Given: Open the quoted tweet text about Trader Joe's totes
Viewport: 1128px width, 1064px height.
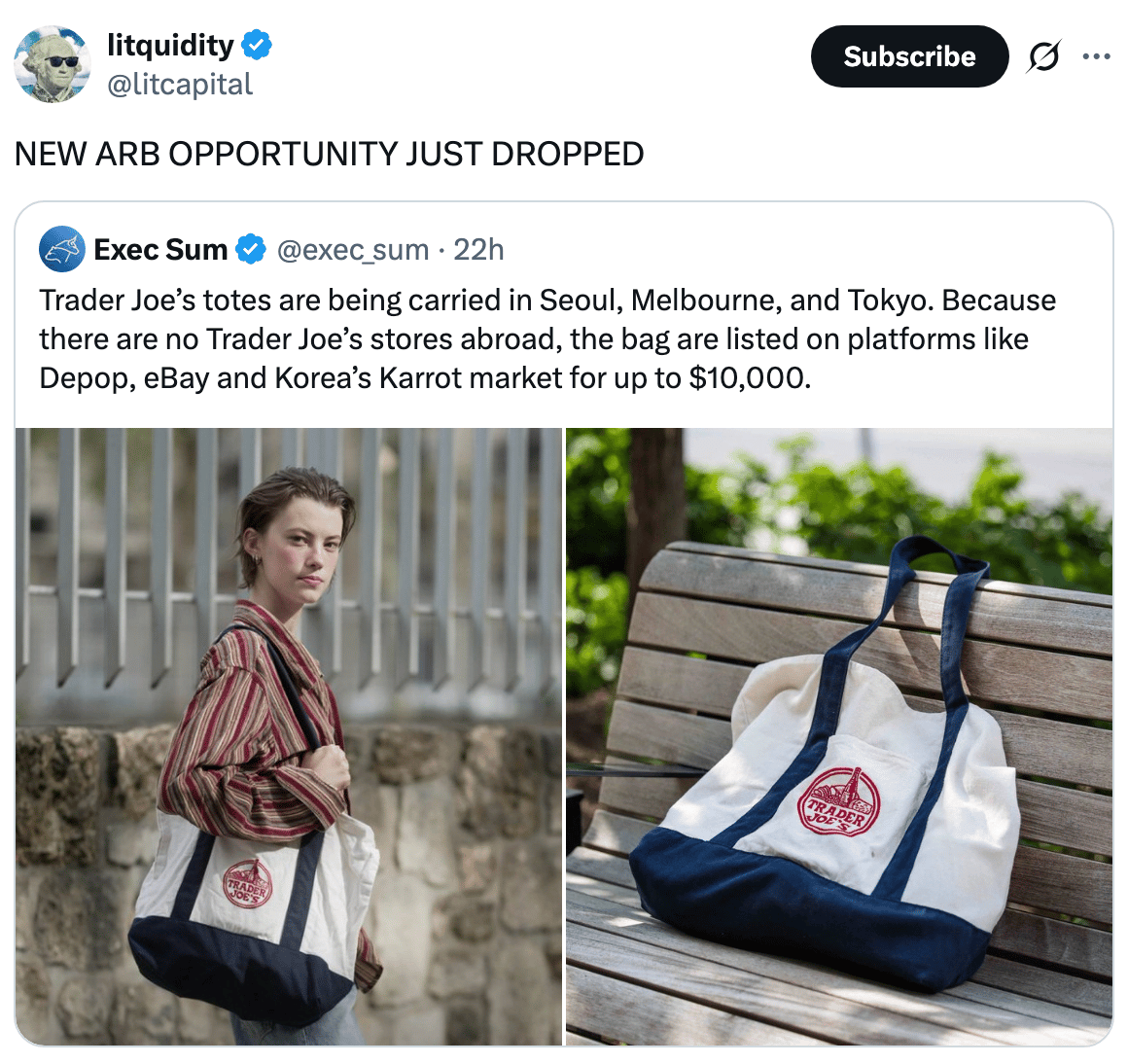Looking at the screenshot, I should point(546,338).
